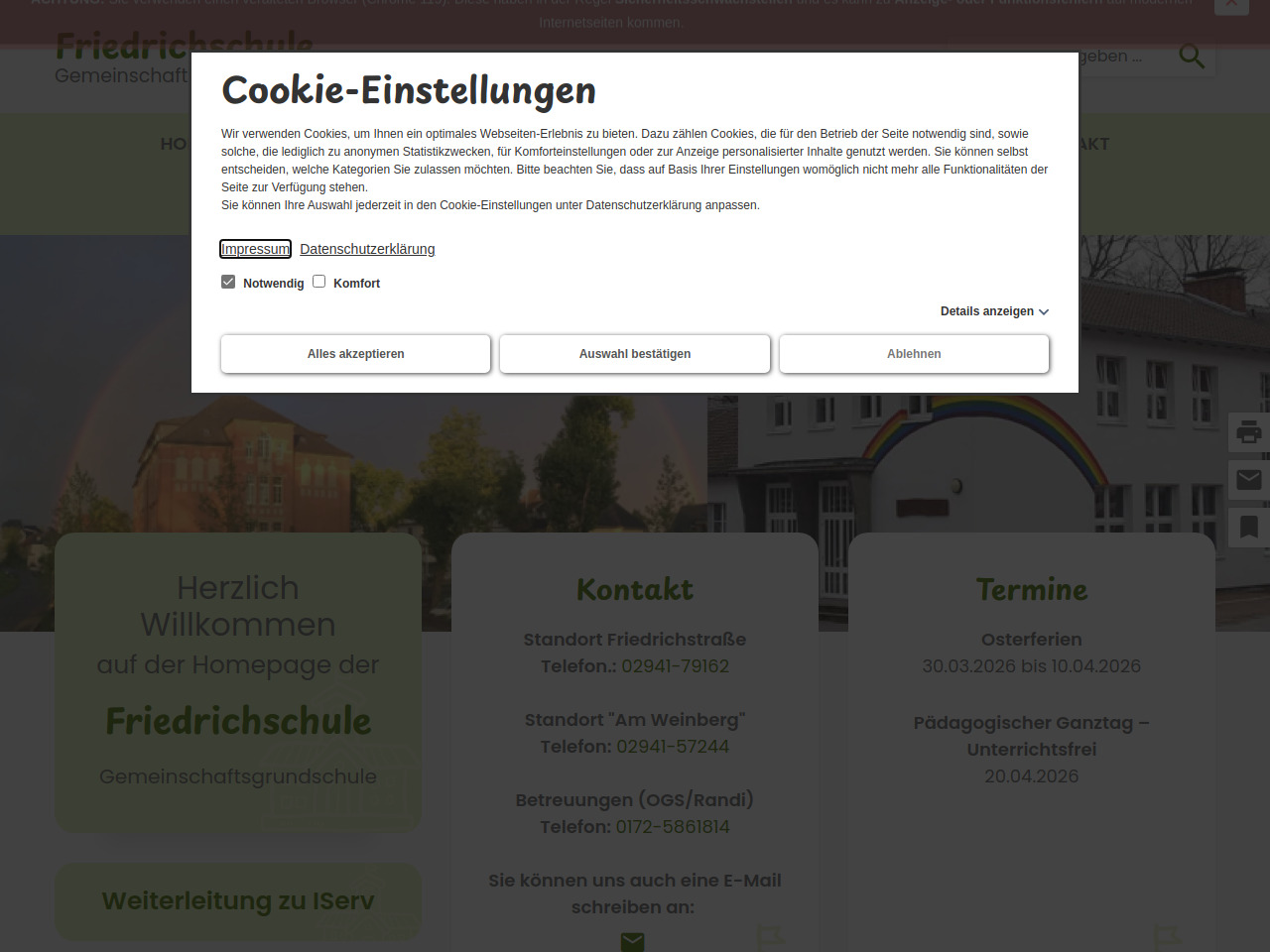The height and width of the screenshot is (952, 1270).
Task: Click the chevron next to Details anzeigen
Action: (1044, 312)
